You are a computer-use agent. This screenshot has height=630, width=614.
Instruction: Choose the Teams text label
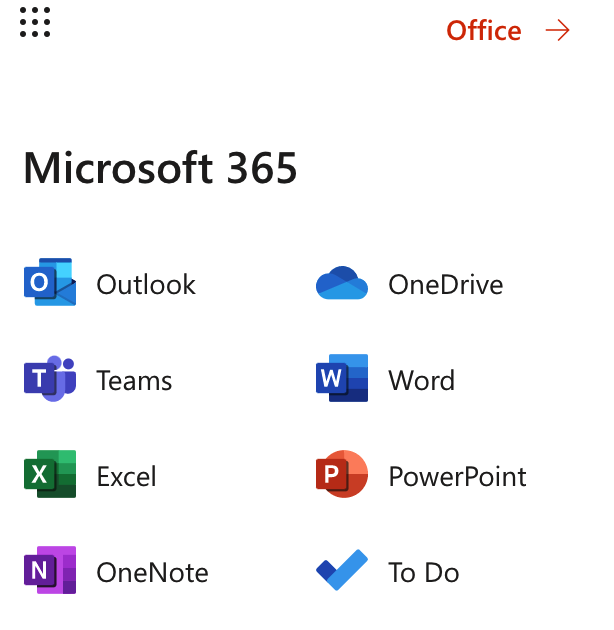click(134, 380)
